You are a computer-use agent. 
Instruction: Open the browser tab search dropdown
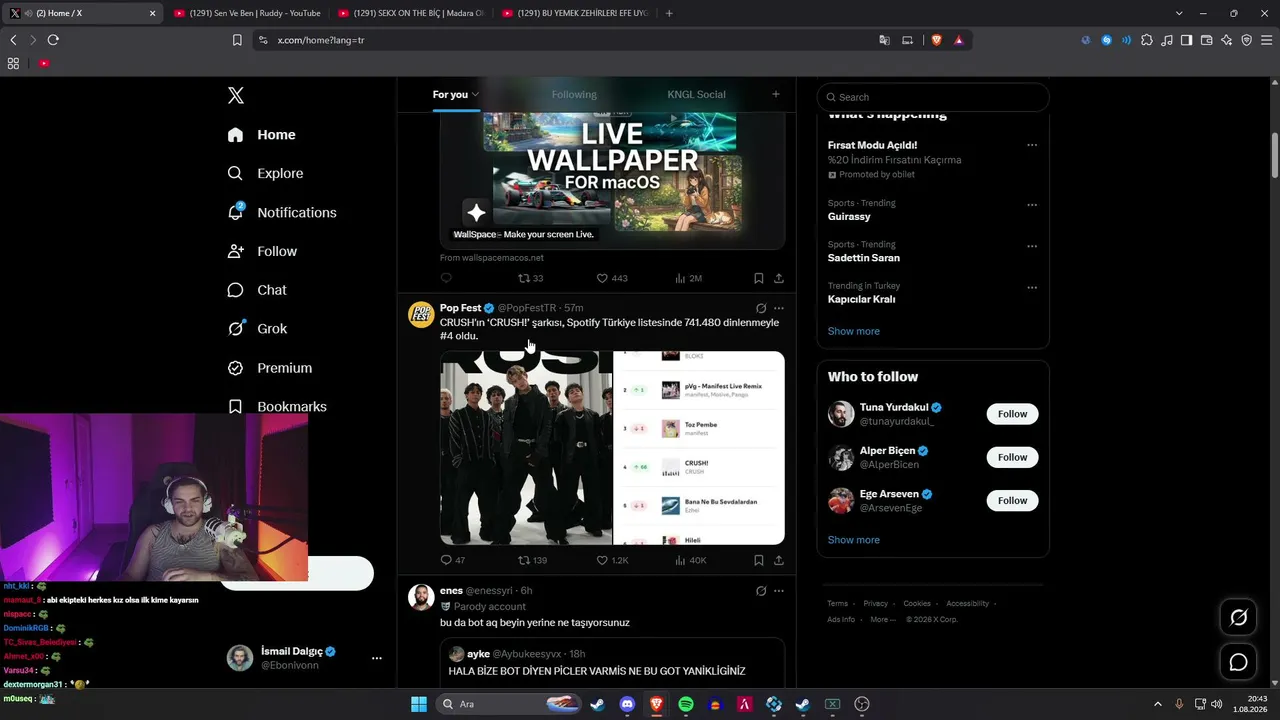pyautogui.click(x=1179, y=13)
